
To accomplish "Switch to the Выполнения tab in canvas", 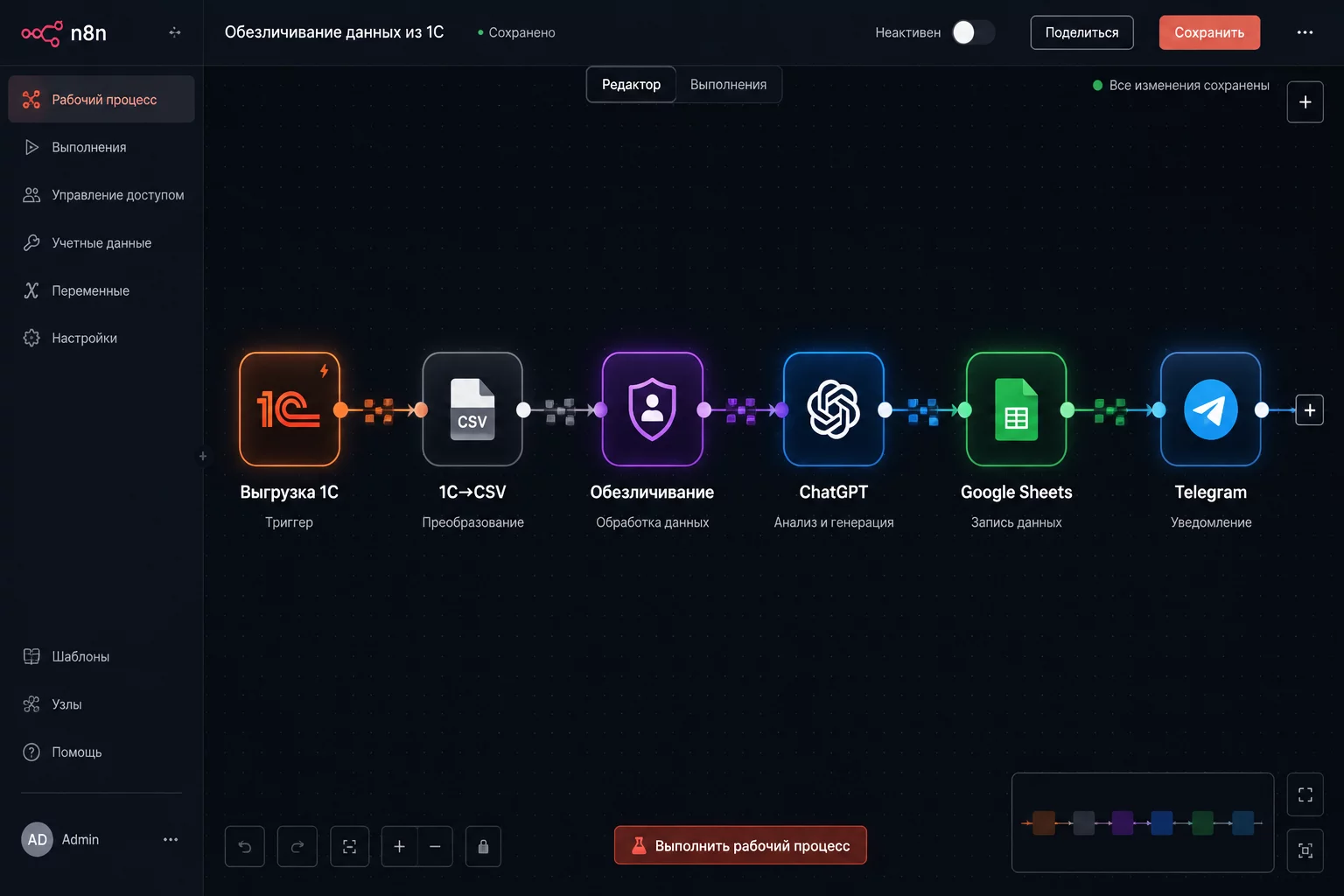I will point(728,84).
